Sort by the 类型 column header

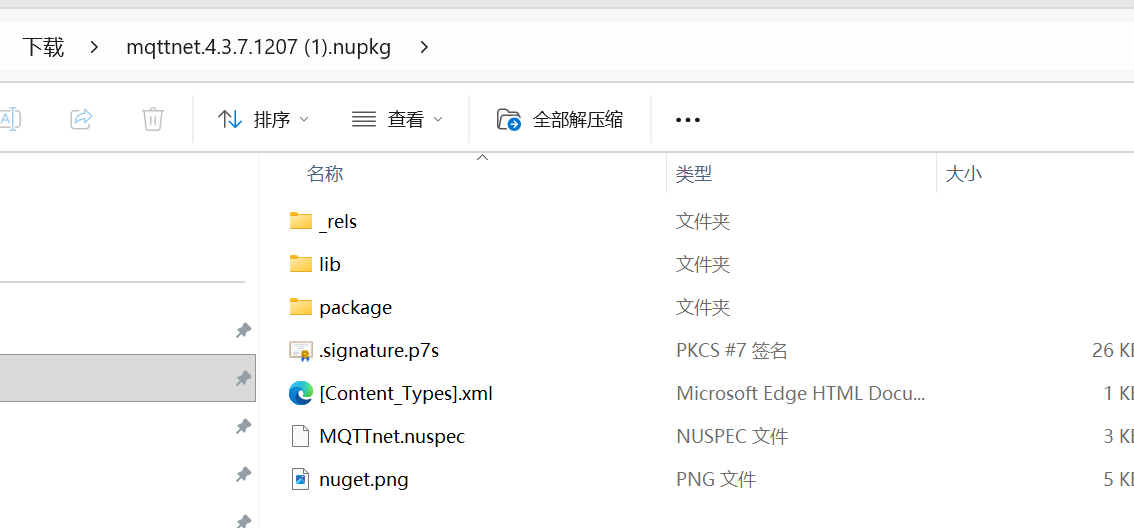coord(694,174)
